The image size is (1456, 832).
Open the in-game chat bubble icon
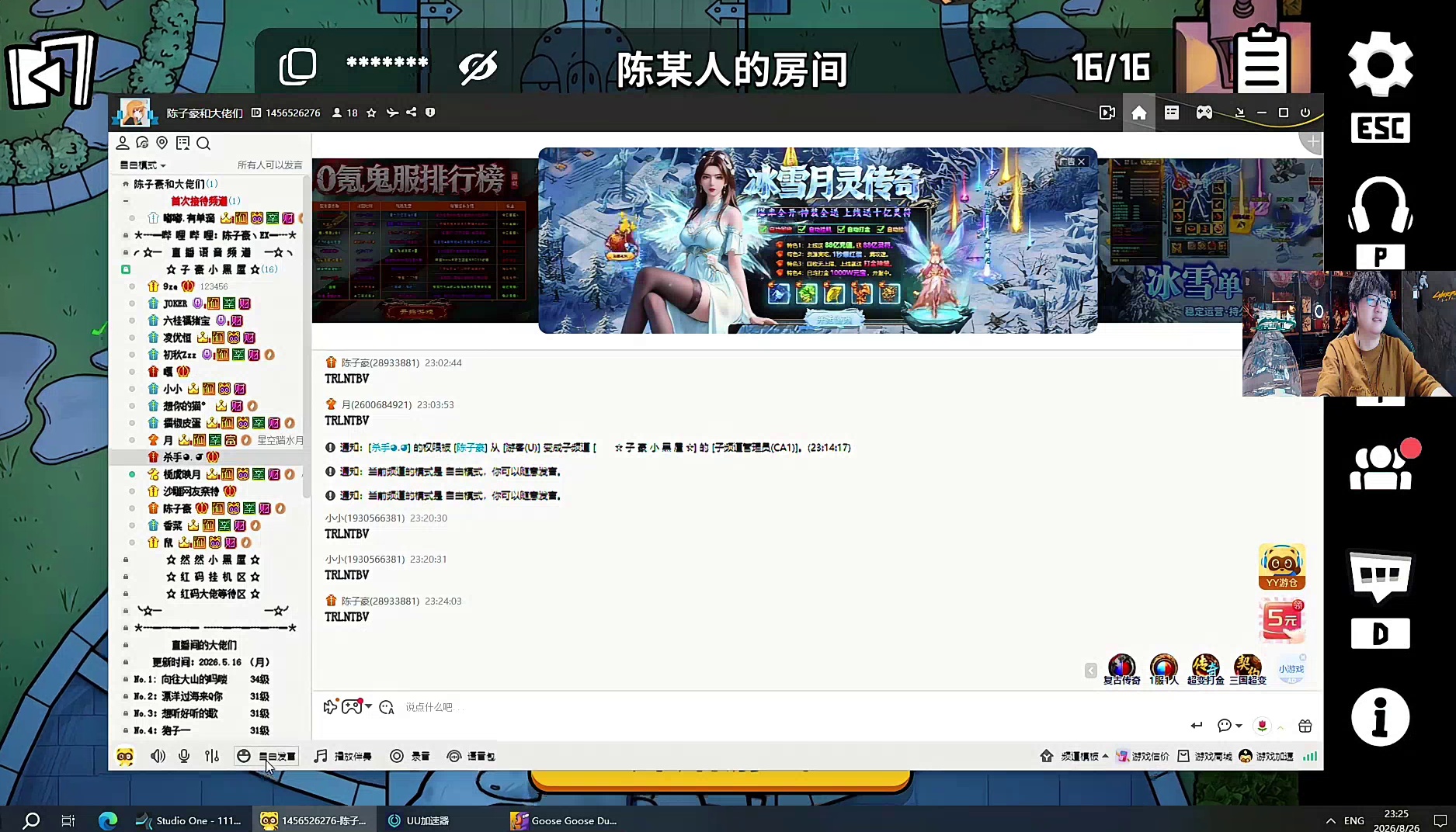1381,577
